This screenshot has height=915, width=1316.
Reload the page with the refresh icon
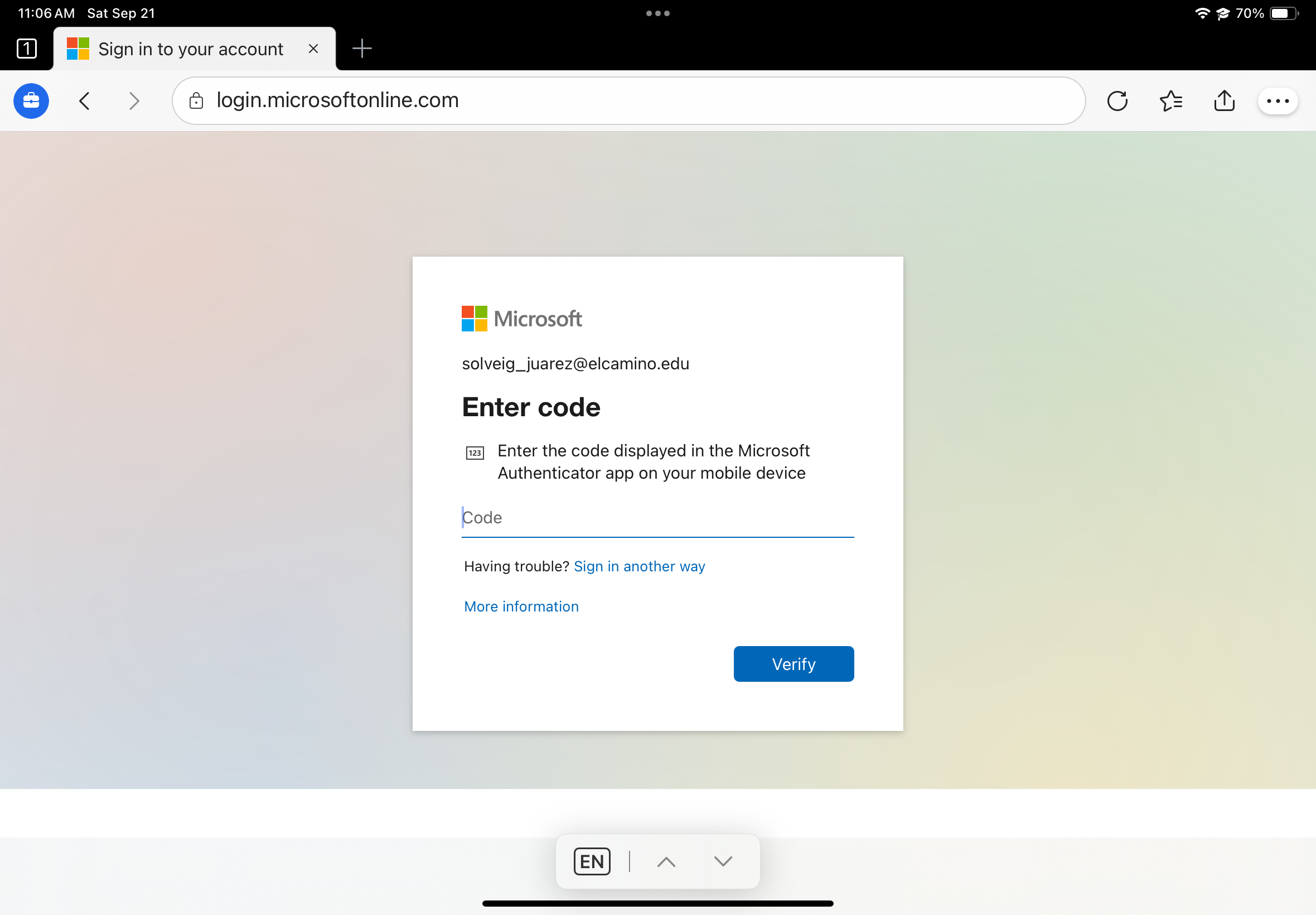tap(1116, 101)
